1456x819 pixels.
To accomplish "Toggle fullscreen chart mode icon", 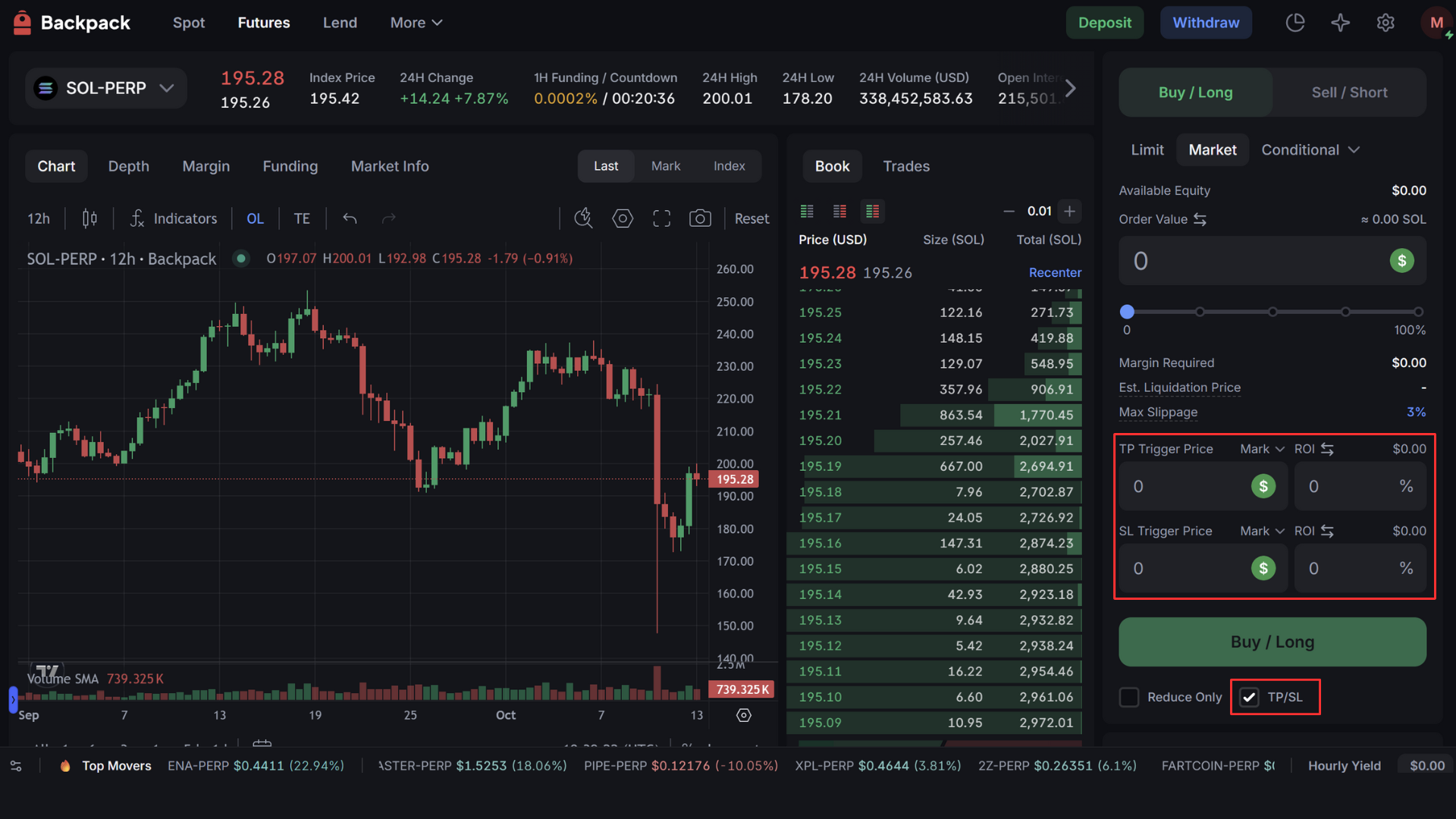I will pos(661,218).
